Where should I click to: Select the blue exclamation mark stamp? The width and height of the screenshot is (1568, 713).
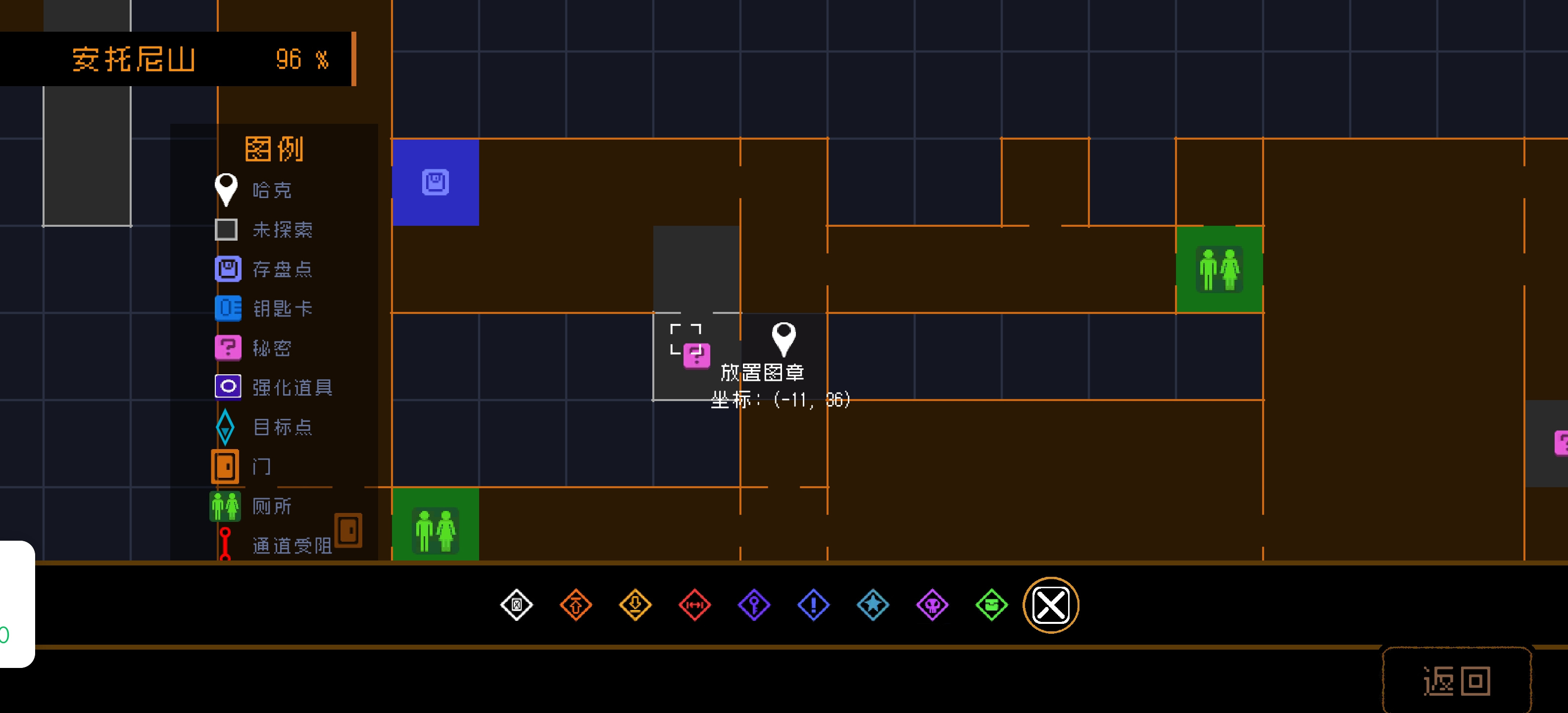point(814,605)
